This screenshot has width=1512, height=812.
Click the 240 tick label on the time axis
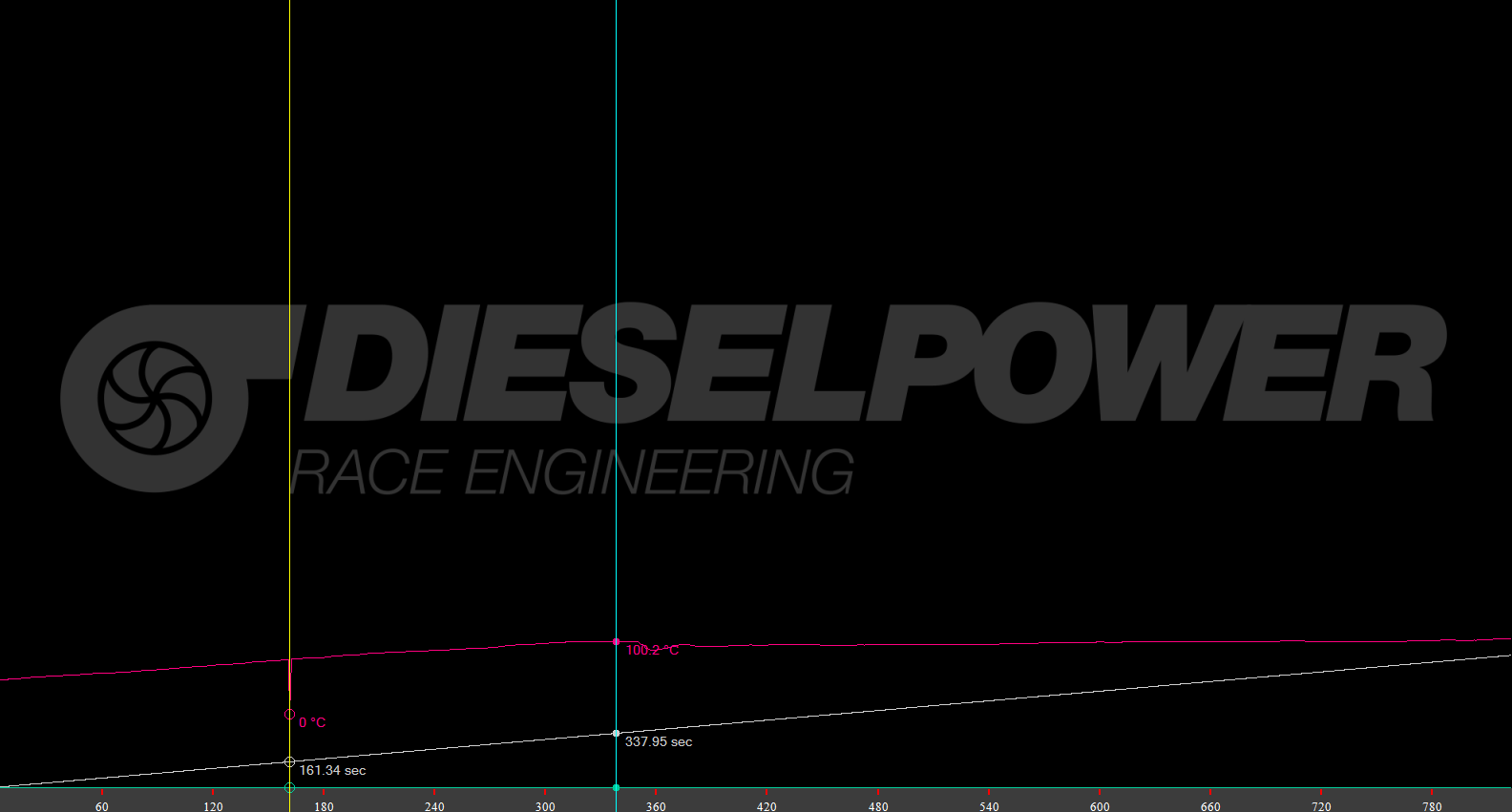pyautogui.click(x=434, y=806)
